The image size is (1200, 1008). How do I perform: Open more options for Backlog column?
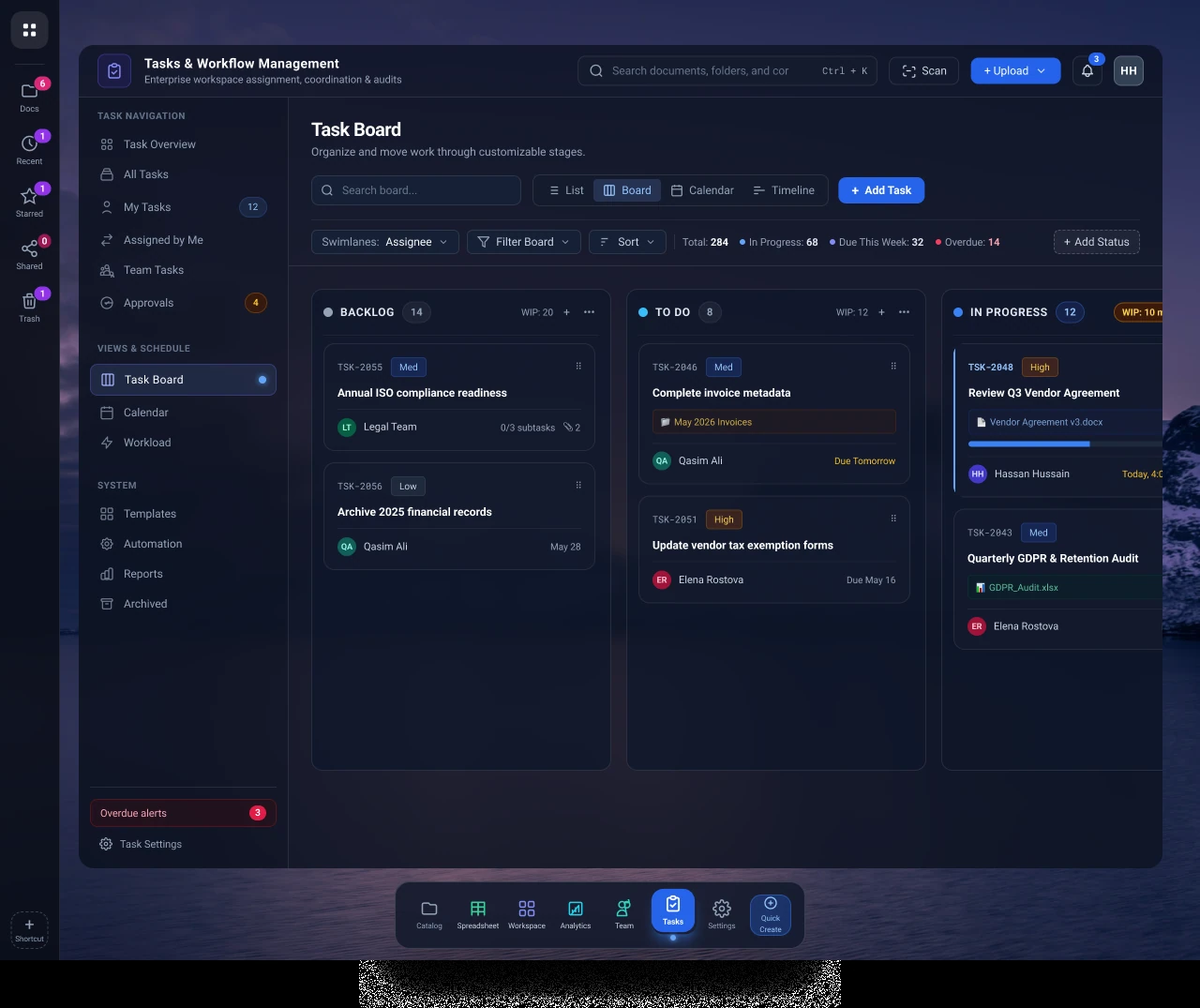coord(589,312)
